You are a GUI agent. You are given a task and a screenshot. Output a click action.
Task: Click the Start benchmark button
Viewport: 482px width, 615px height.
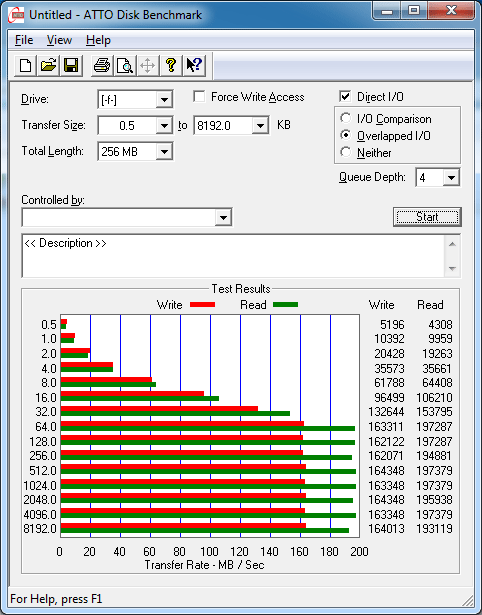coord(427,217)
